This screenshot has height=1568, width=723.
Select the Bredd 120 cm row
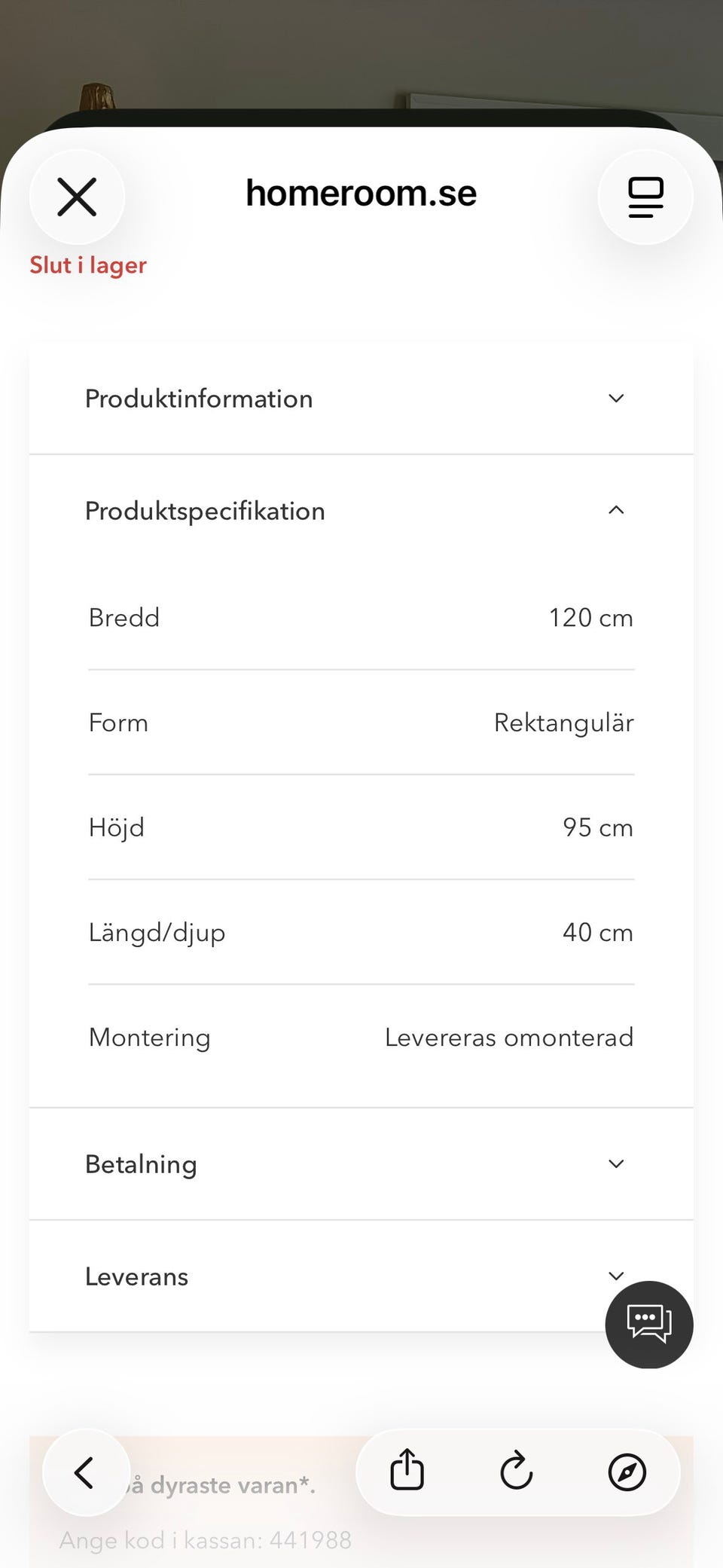pos(361,618)
